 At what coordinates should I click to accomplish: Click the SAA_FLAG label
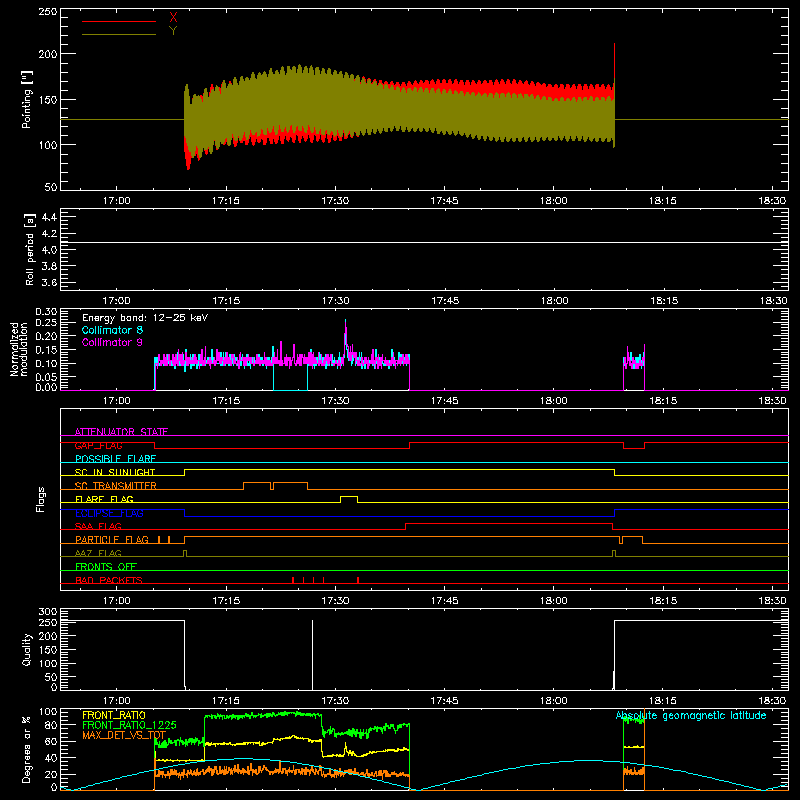98,526
